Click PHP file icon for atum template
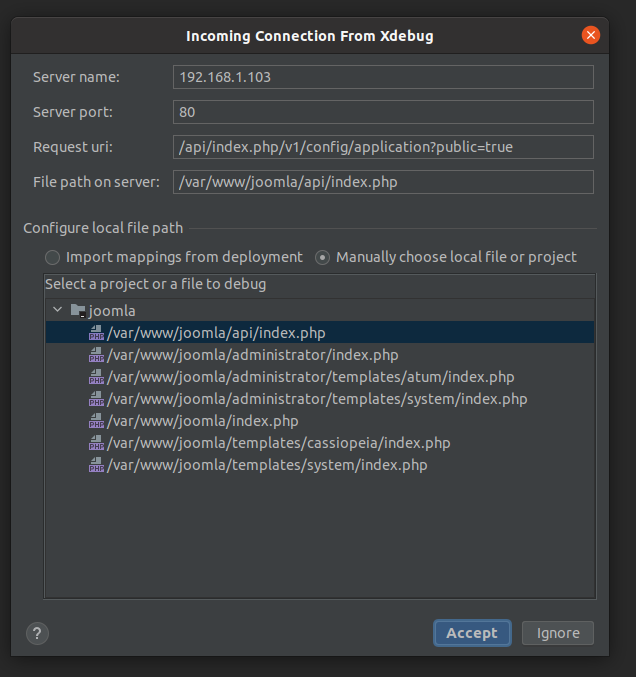This screenshot has height=677, width=636. (x=97, y=377)
